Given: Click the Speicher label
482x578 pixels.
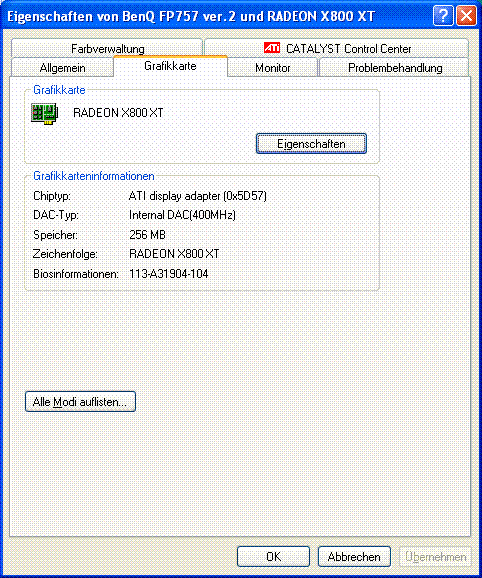Looking at the screenshot, I should 55,234.
